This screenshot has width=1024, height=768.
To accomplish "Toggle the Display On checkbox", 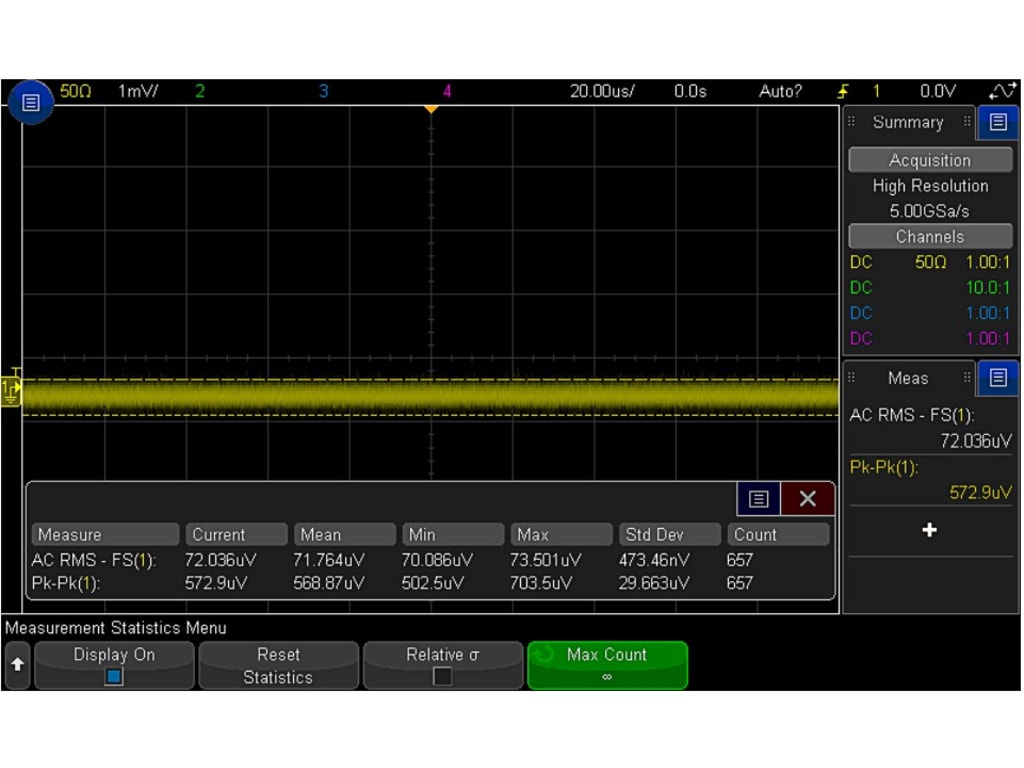I will (114, 677).
